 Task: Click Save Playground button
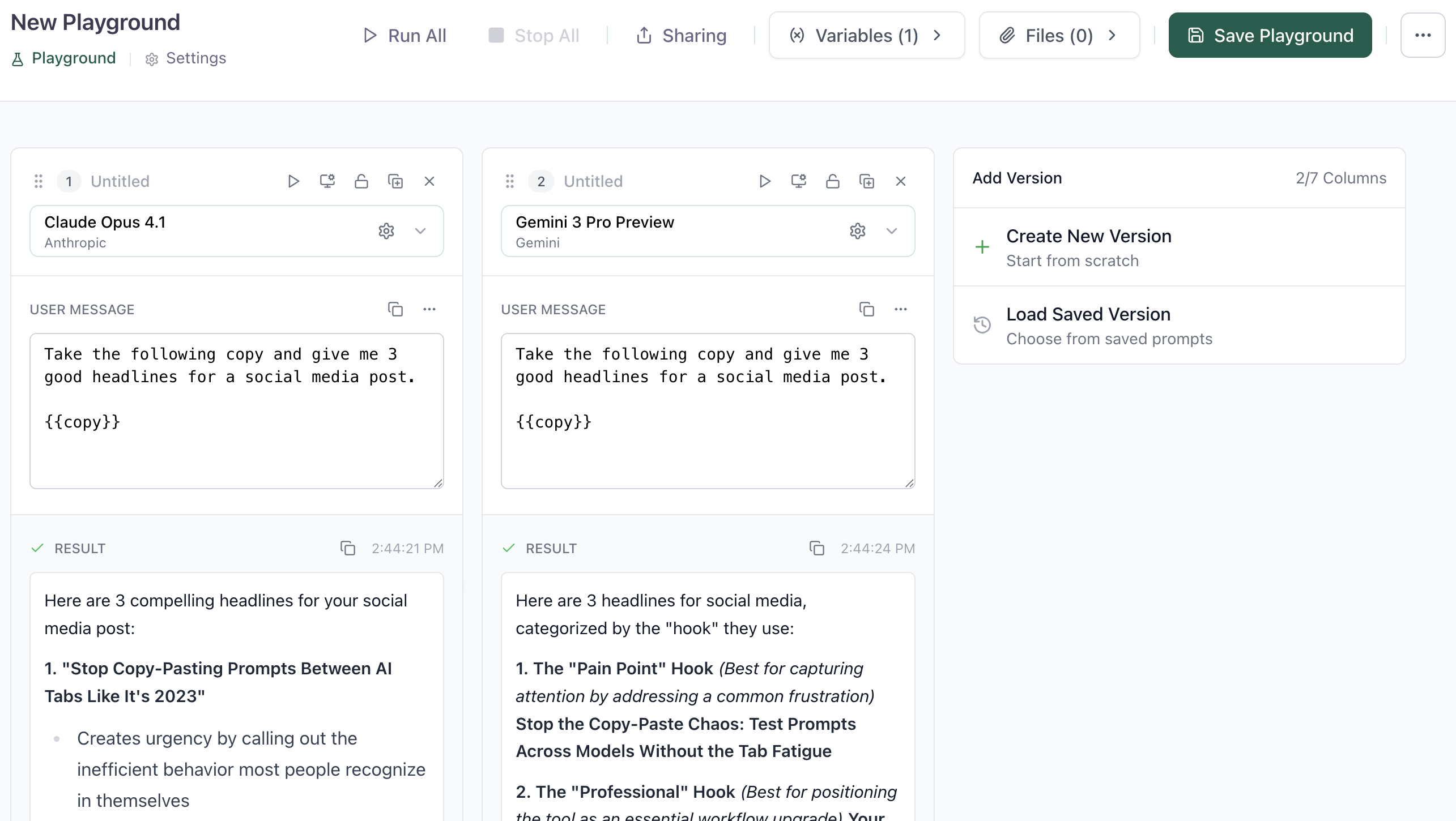tap(1270, 36)
